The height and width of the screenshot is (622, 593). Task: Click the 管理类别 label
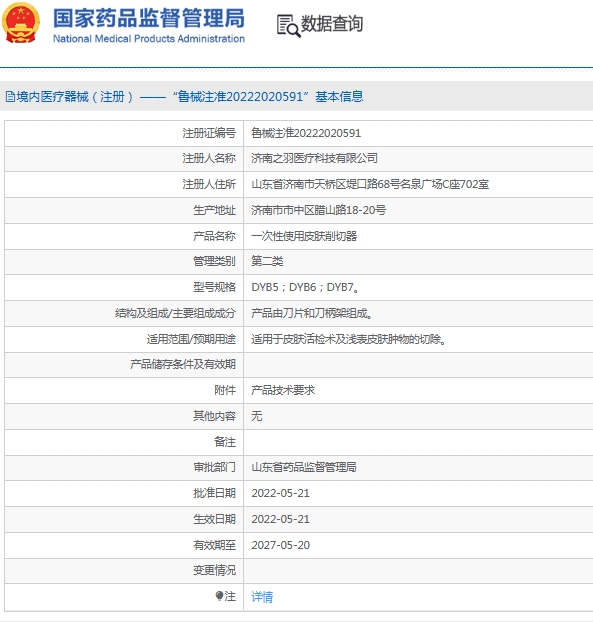point(215,261)
